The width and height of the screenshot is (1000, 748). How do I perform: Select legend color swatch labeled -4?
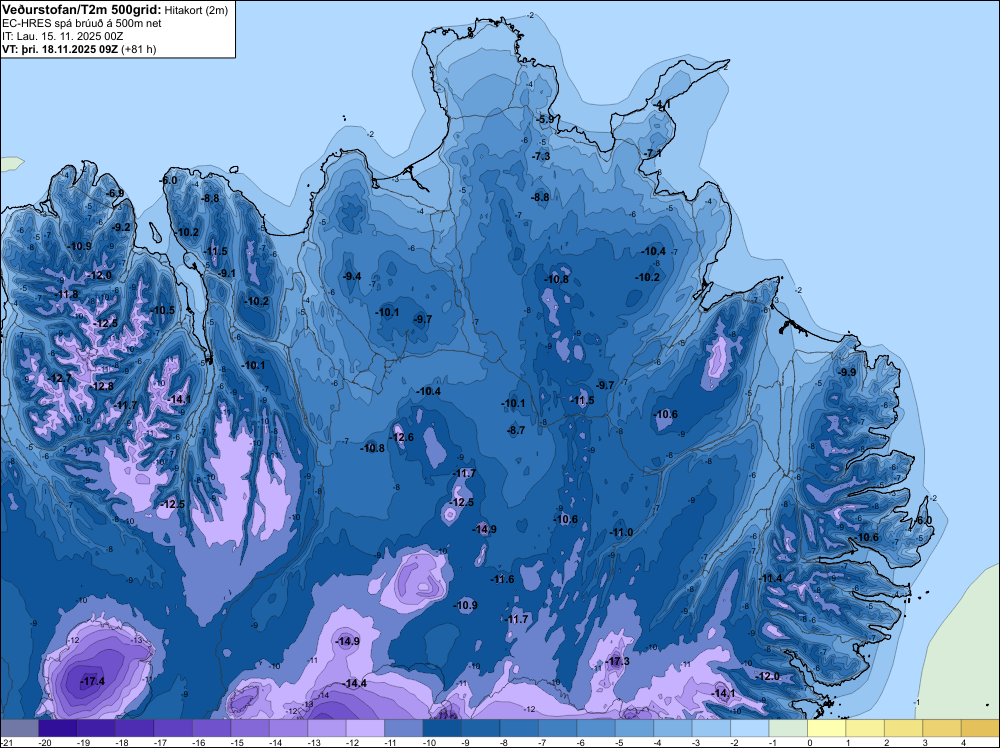pyautogui.click(x=673, y=728)
